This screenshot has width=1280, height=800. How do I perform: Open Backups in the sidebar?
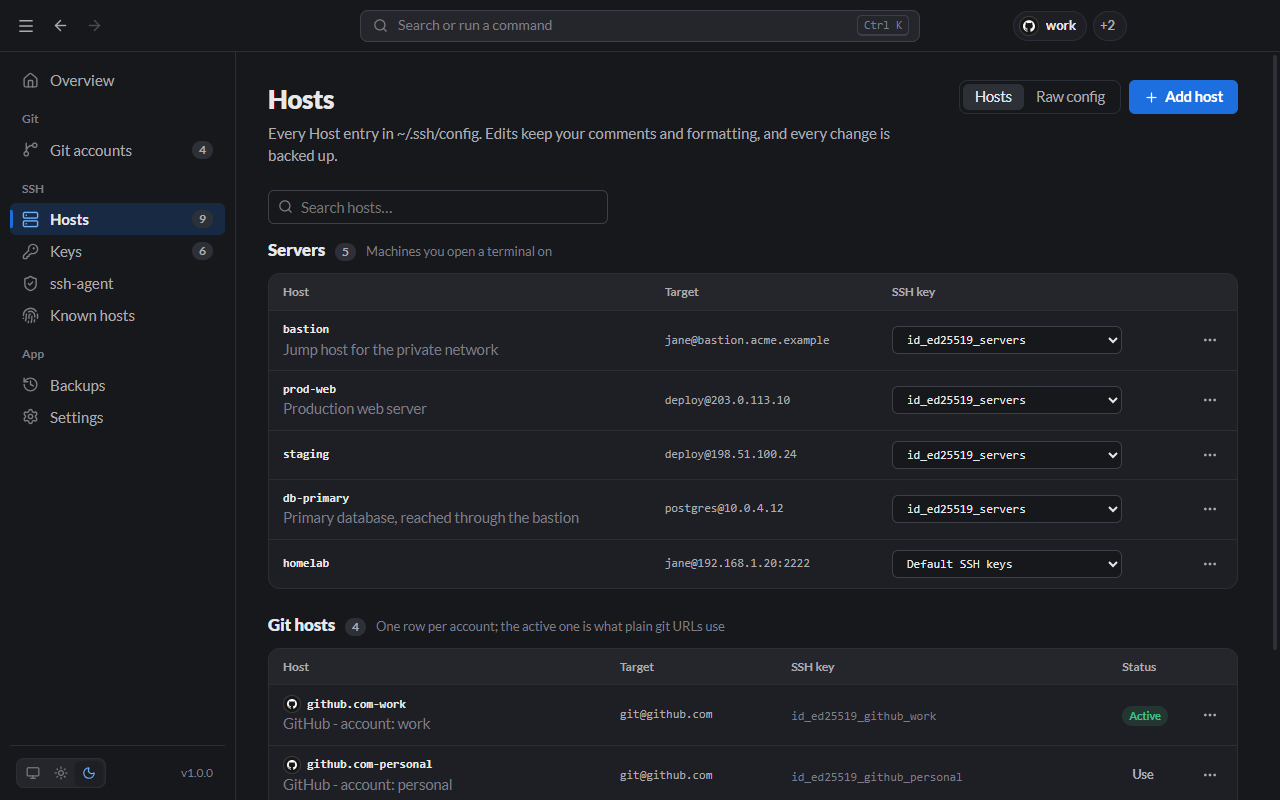(117, 386)
